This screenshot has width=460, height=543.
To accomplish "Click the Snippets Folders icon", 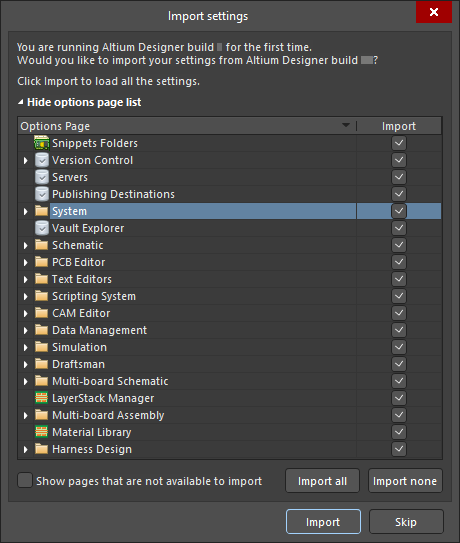I will click(42, 143).
